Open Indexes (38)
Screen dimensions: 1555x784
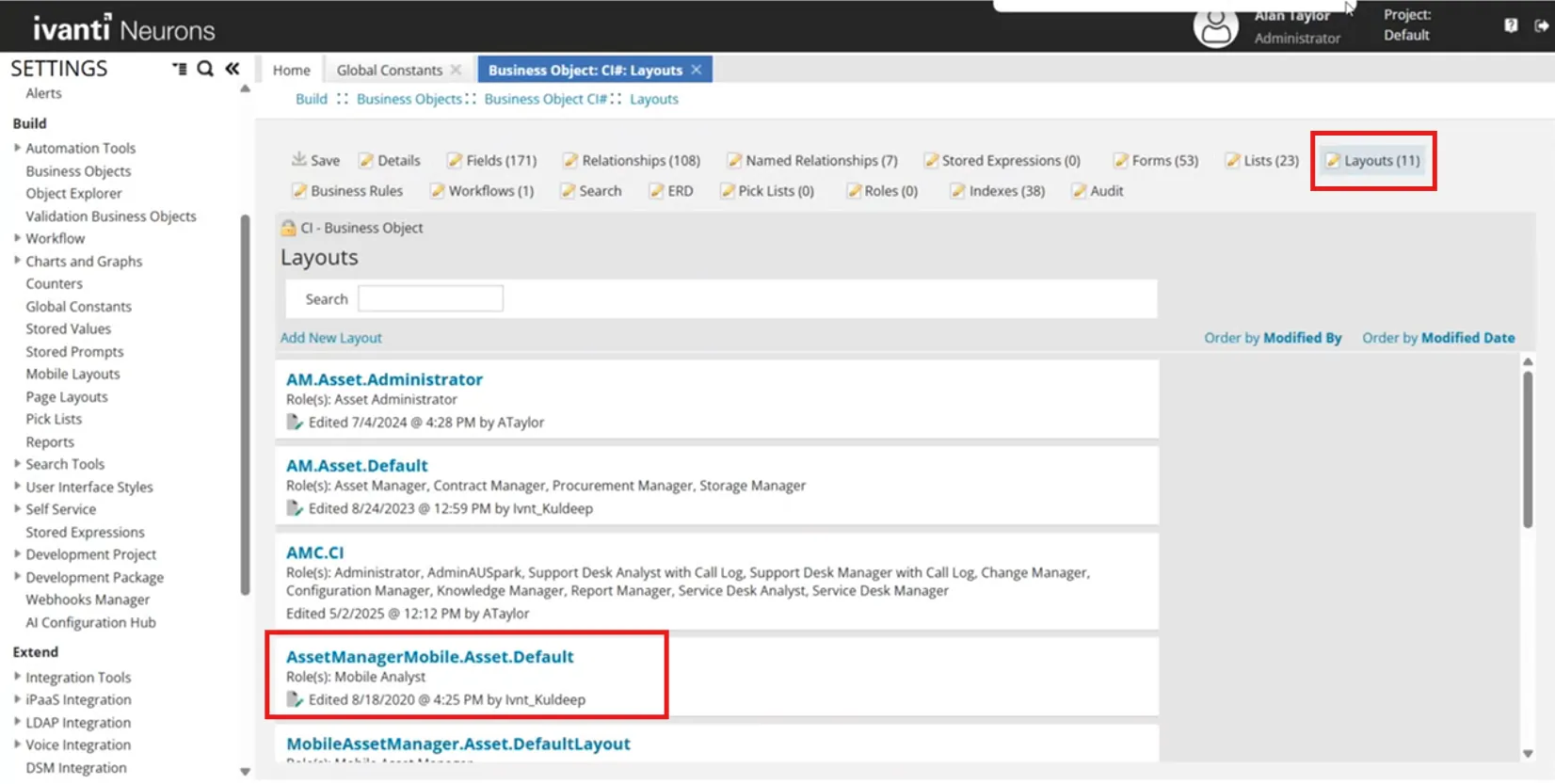(x=998, y=190)
